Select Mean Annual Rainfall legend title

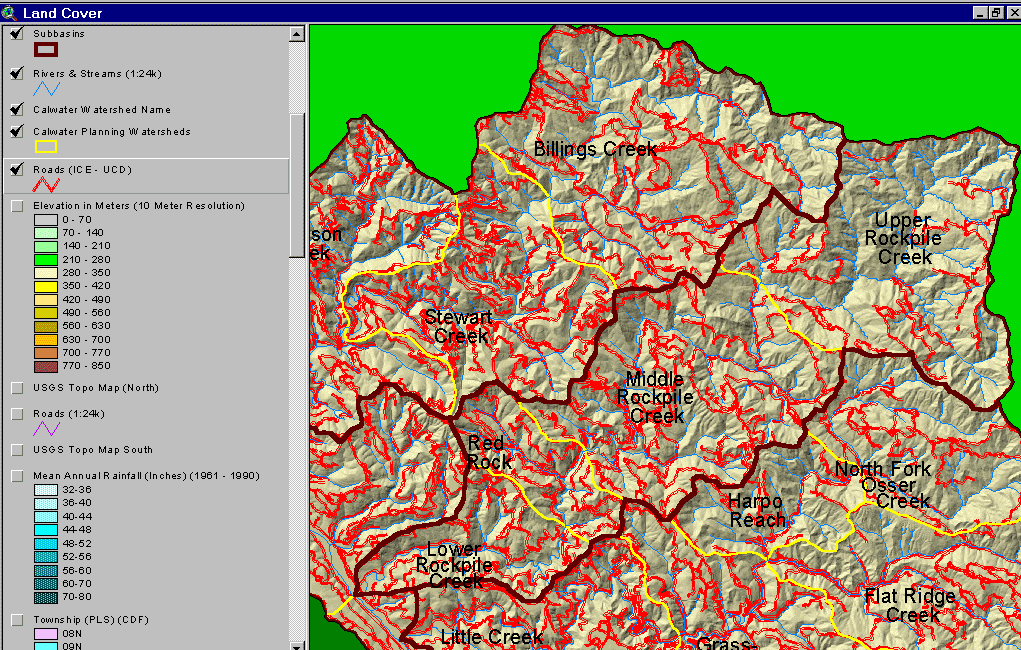147,476
